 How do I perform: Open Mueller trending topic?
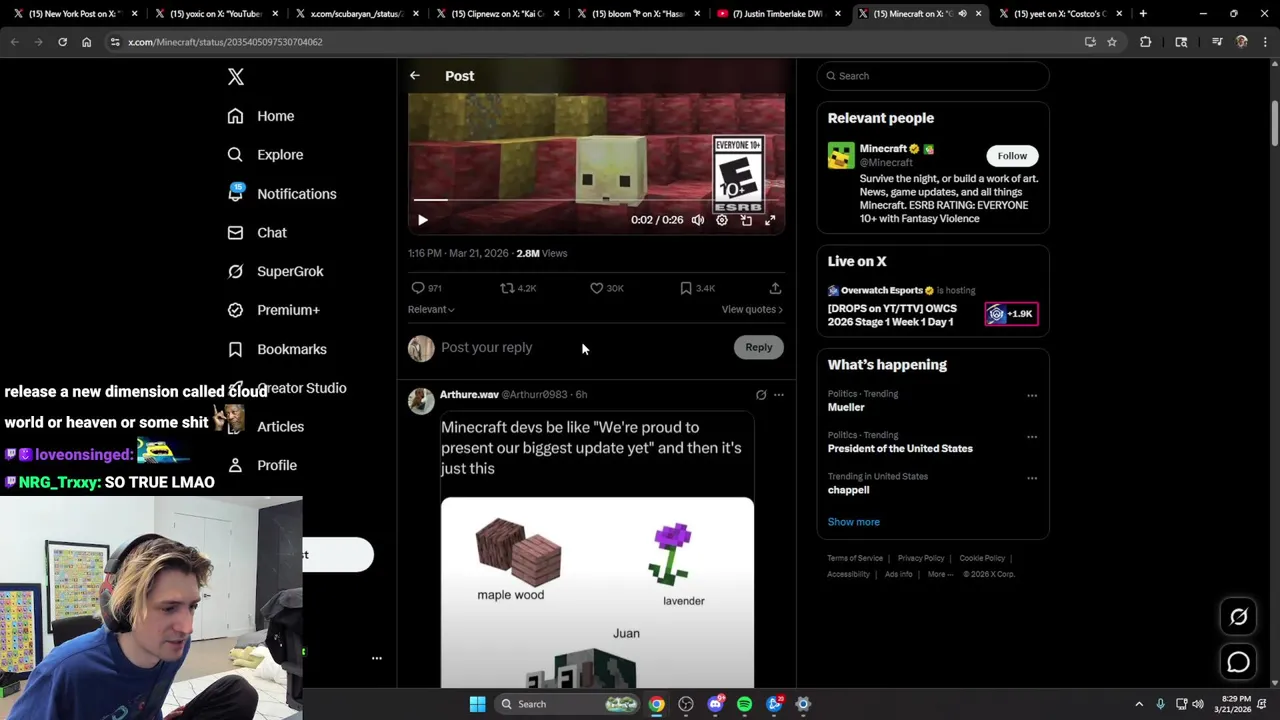tap(846, 407)
